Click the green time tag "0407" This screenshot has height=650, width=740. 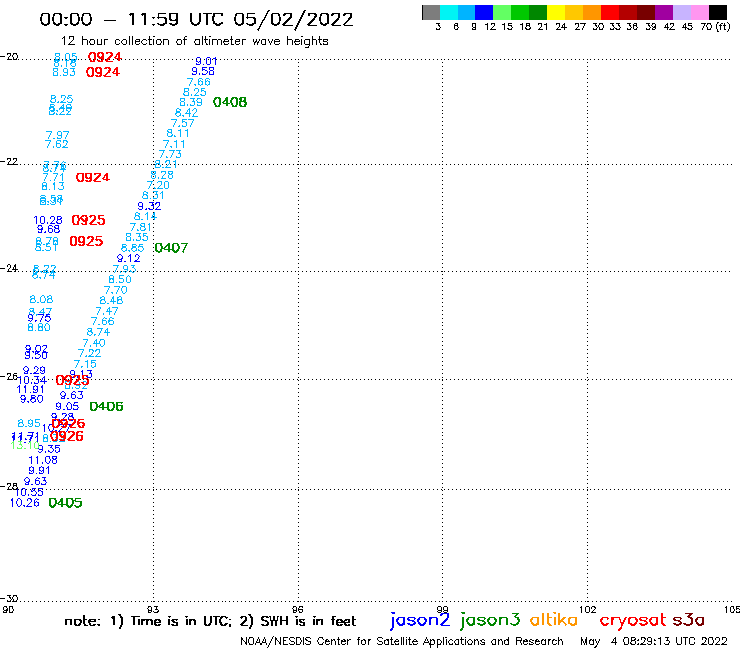click(x=171, y=248)
